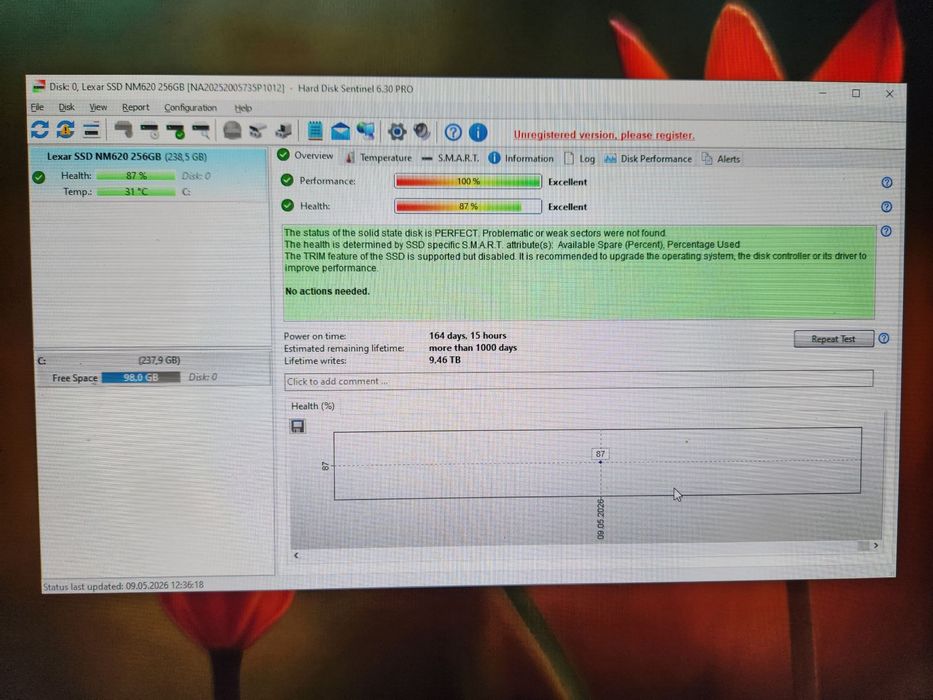
Task: Click the status last updated text
Action: click(x=123, y=586)
